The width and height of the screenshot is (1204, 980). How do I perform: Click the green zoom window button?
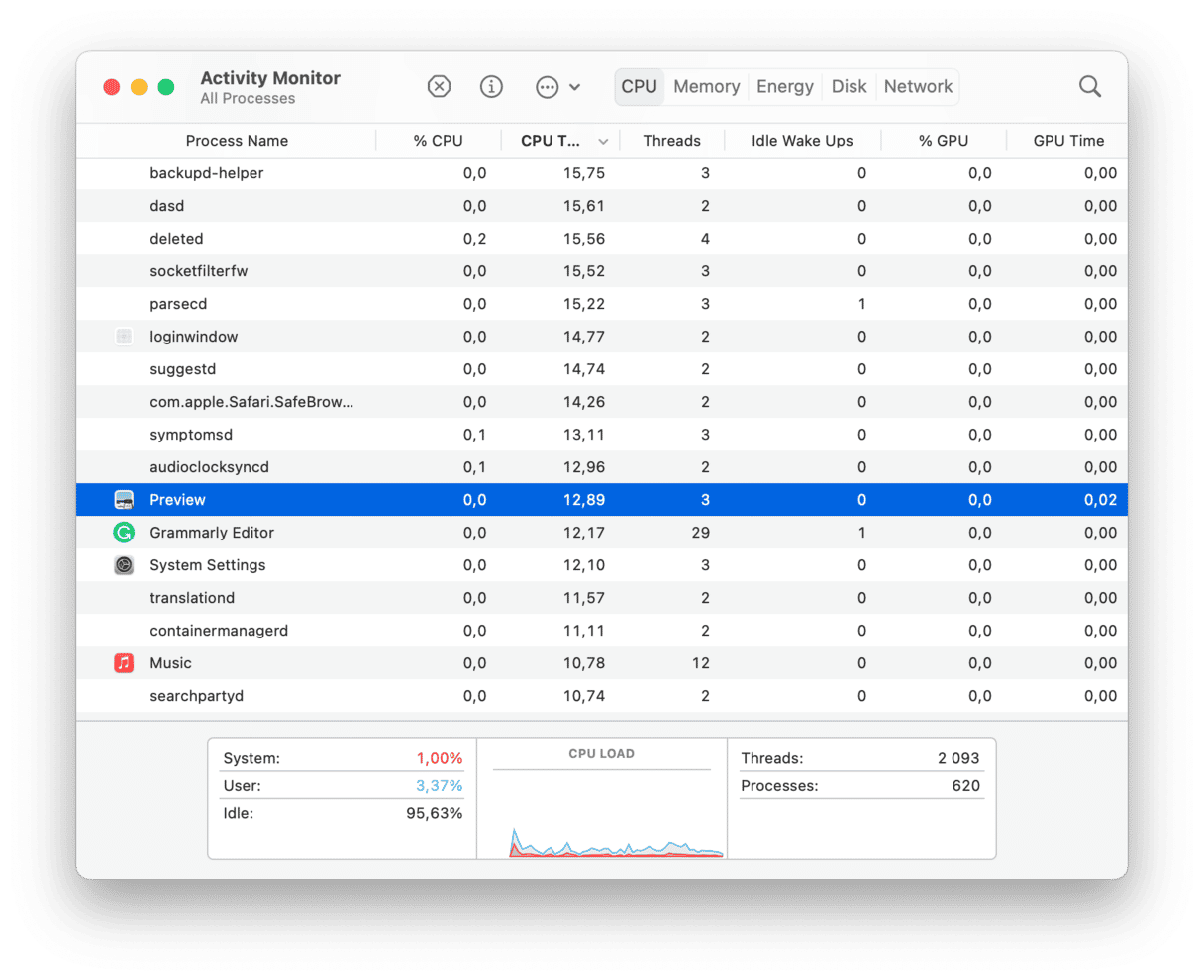166,87
